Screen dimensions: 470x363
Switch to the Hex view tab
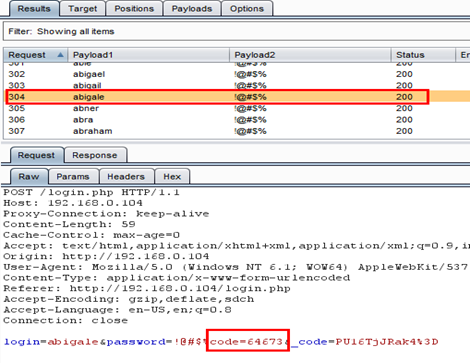pos(172,177)
